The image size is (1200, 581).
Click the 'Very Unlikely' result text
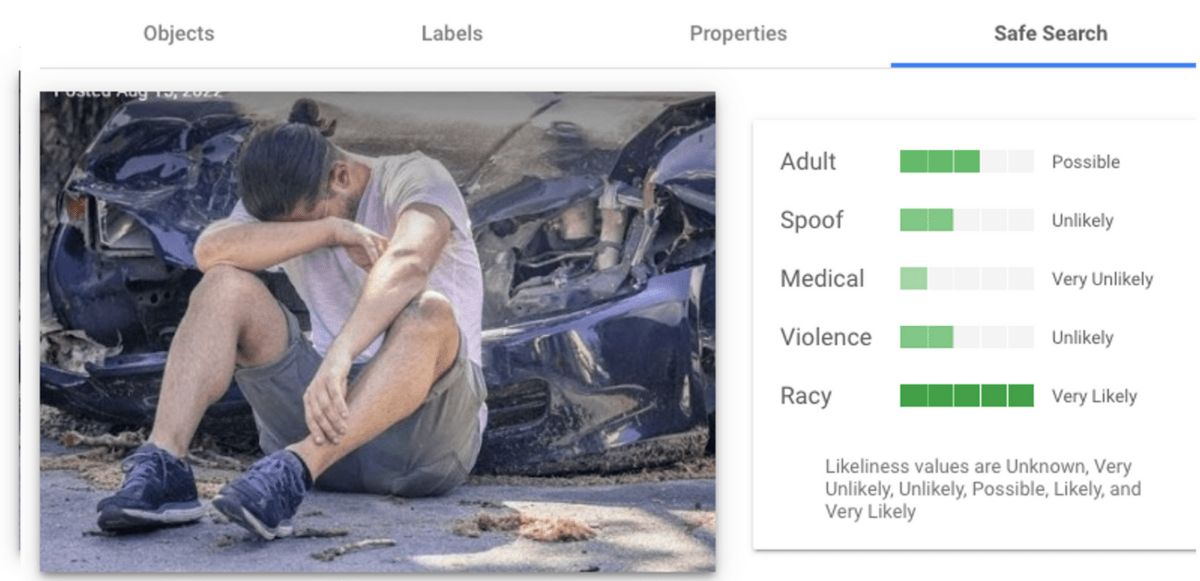point(1102,280)
